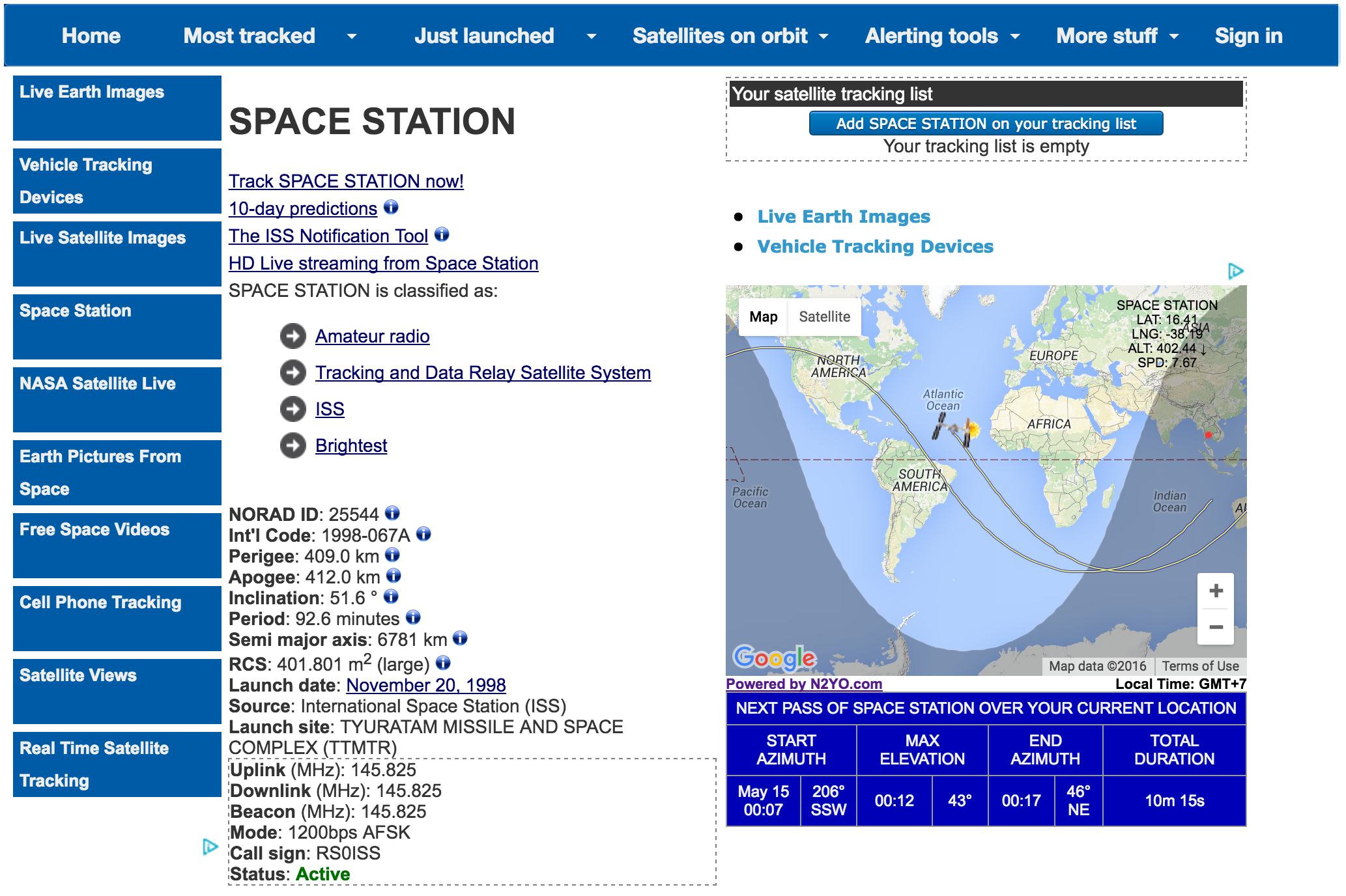Viewport: 1346px width, 896px height.
Task: Open HD Live streaming from Space Station
Action: [x=383, y=263]
